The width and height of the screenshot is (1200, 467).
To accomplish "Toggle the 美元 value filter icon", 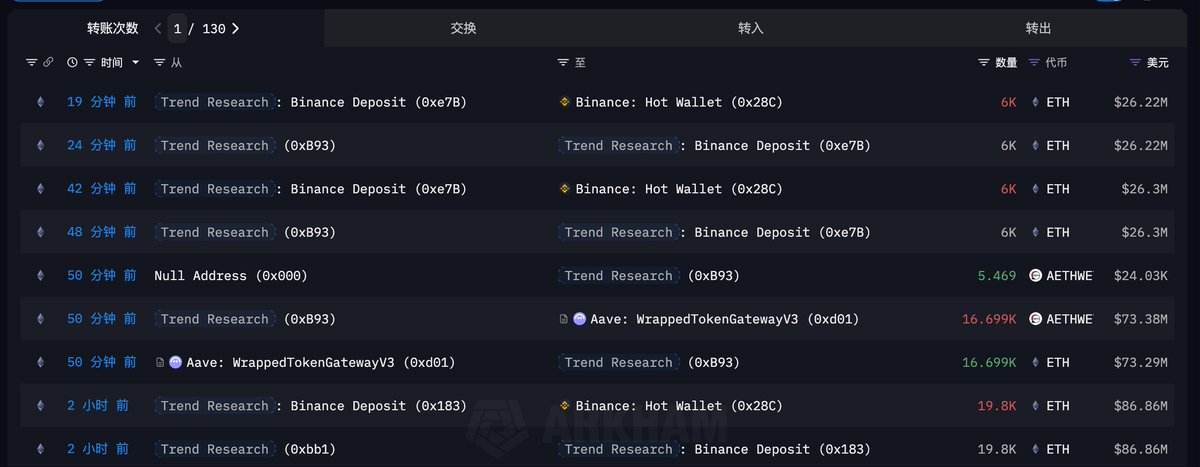I will pyautogui.click(x=1135, y=62).
